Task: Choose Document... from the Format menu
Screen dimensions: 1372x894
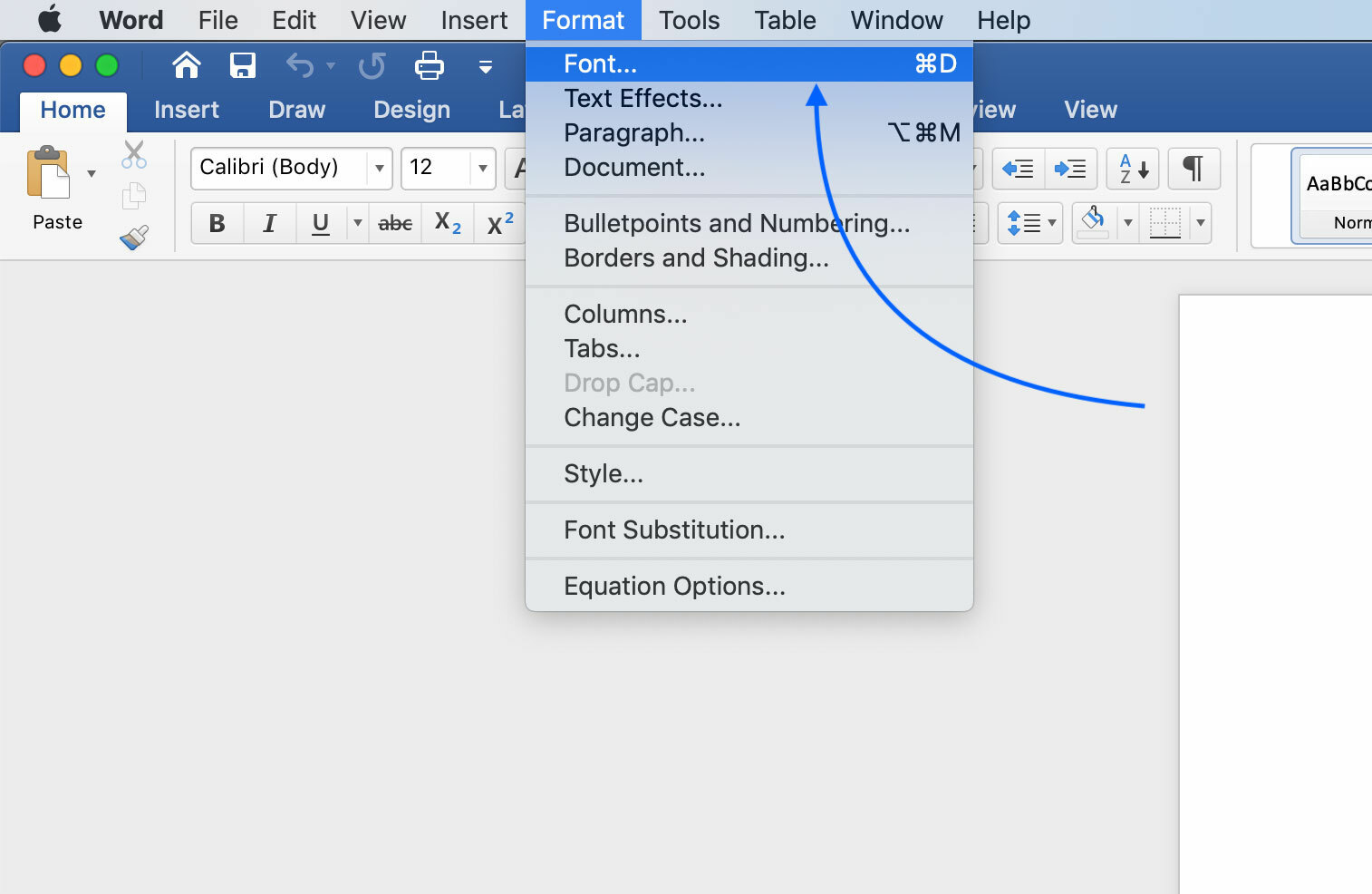Action: point(749,167)
